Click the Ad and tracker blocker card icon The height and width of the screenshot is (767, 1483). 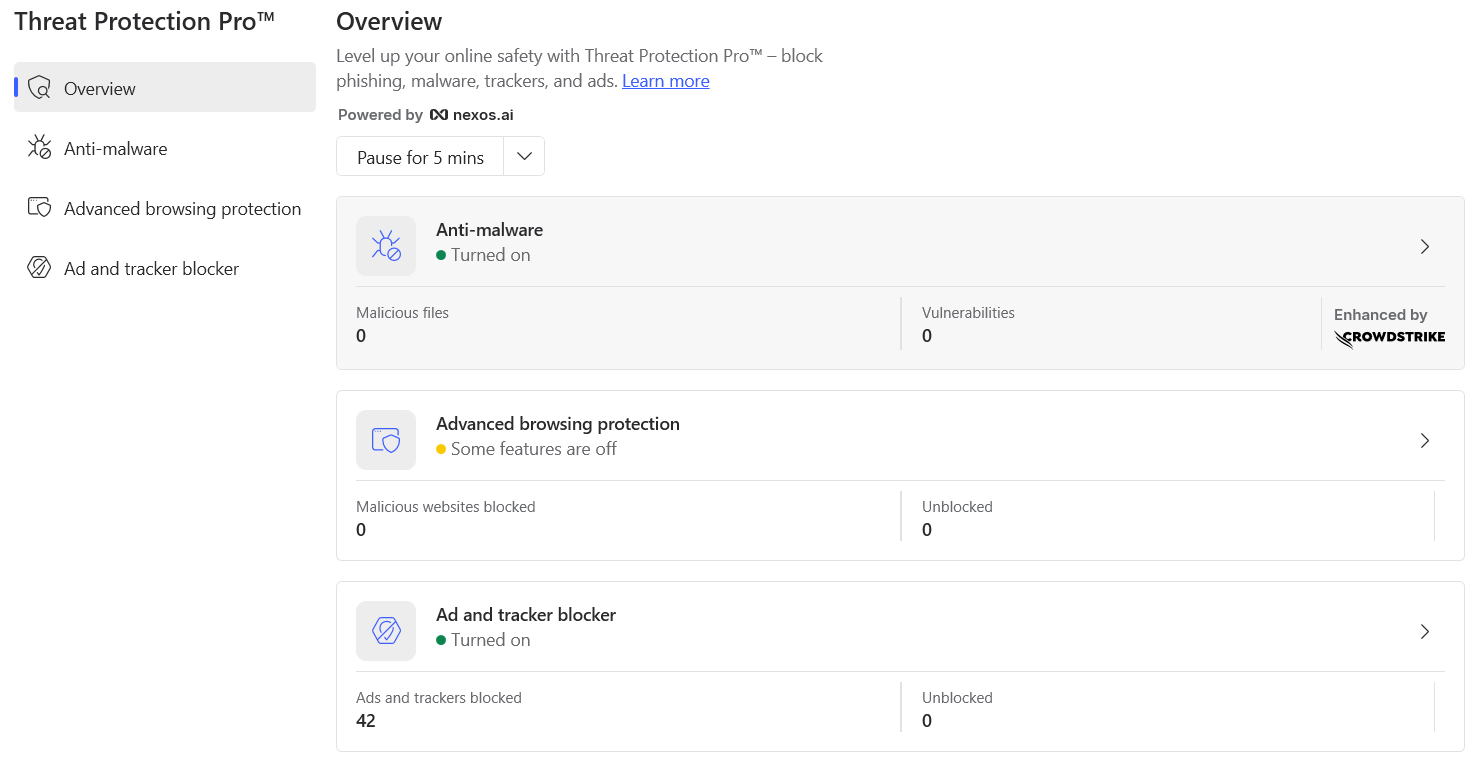pyautogui.click(x=386, y=631)
